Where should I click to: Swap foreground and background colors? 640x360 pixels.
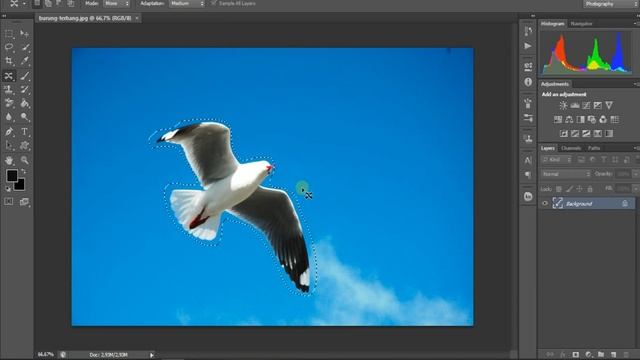[23, 172]
